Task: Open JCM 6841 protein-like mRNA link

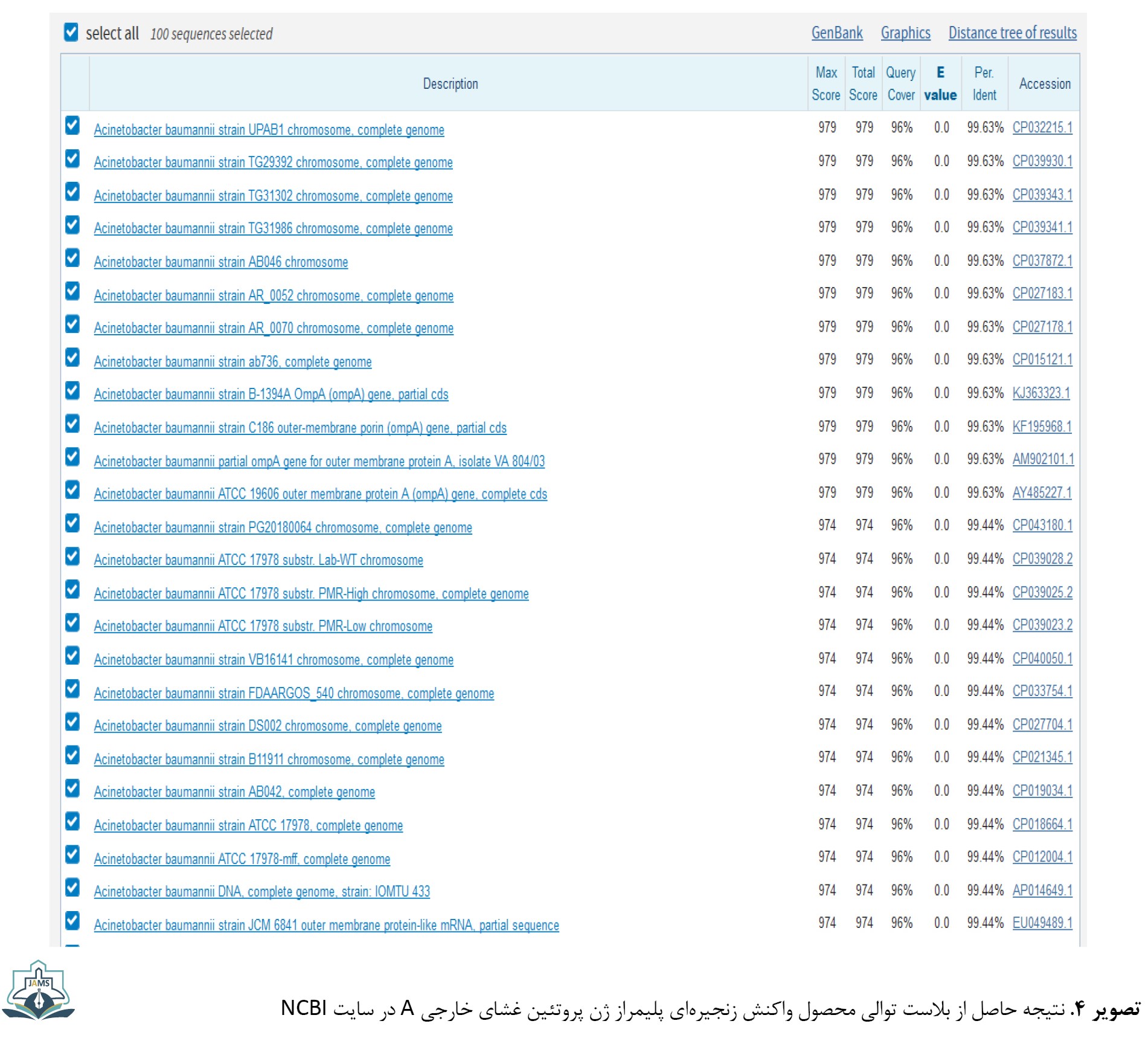Action: point(327,926)
